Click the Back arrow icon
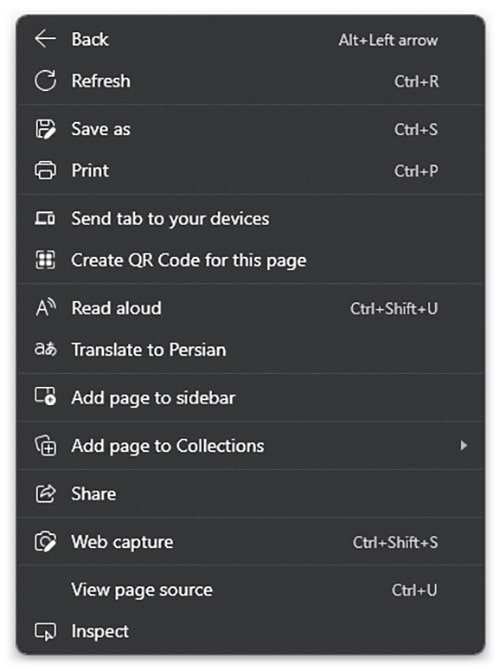This screenshot has height=671, width=500. (45, 39)
